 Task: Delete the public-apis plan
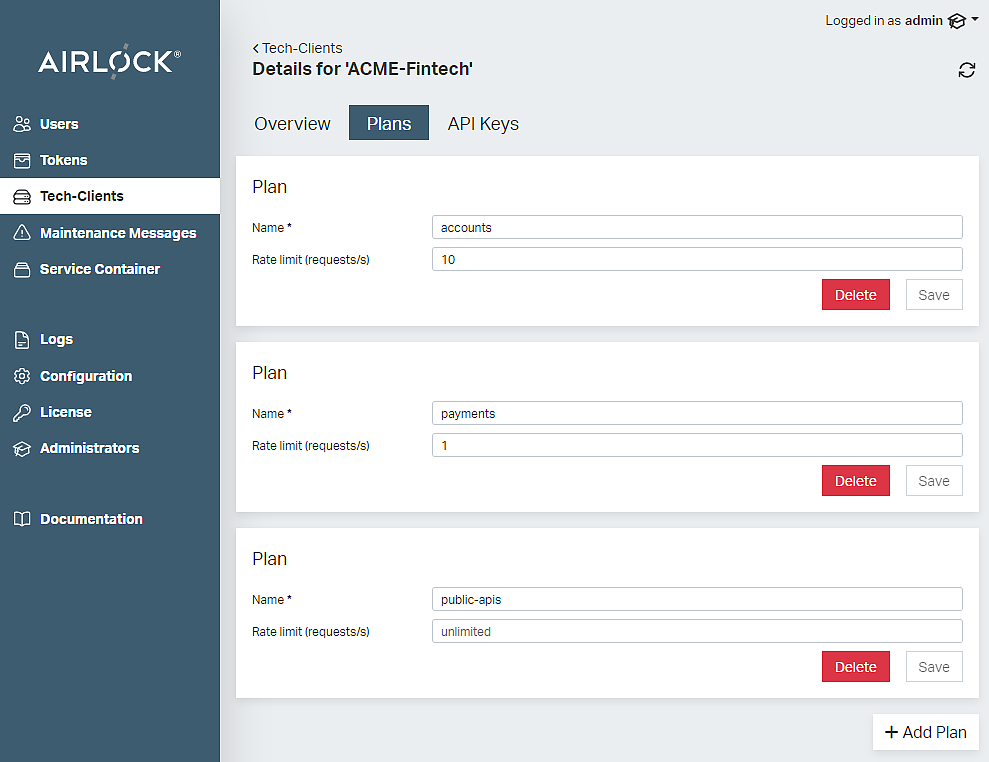pos(855,667)
